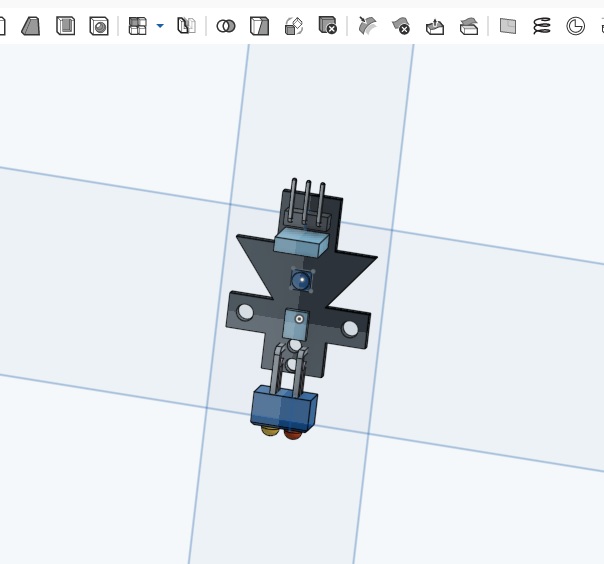The height and width of the screenshot is (564, 604).
Task: Select the Delete face tool
Action: [401, 26]
